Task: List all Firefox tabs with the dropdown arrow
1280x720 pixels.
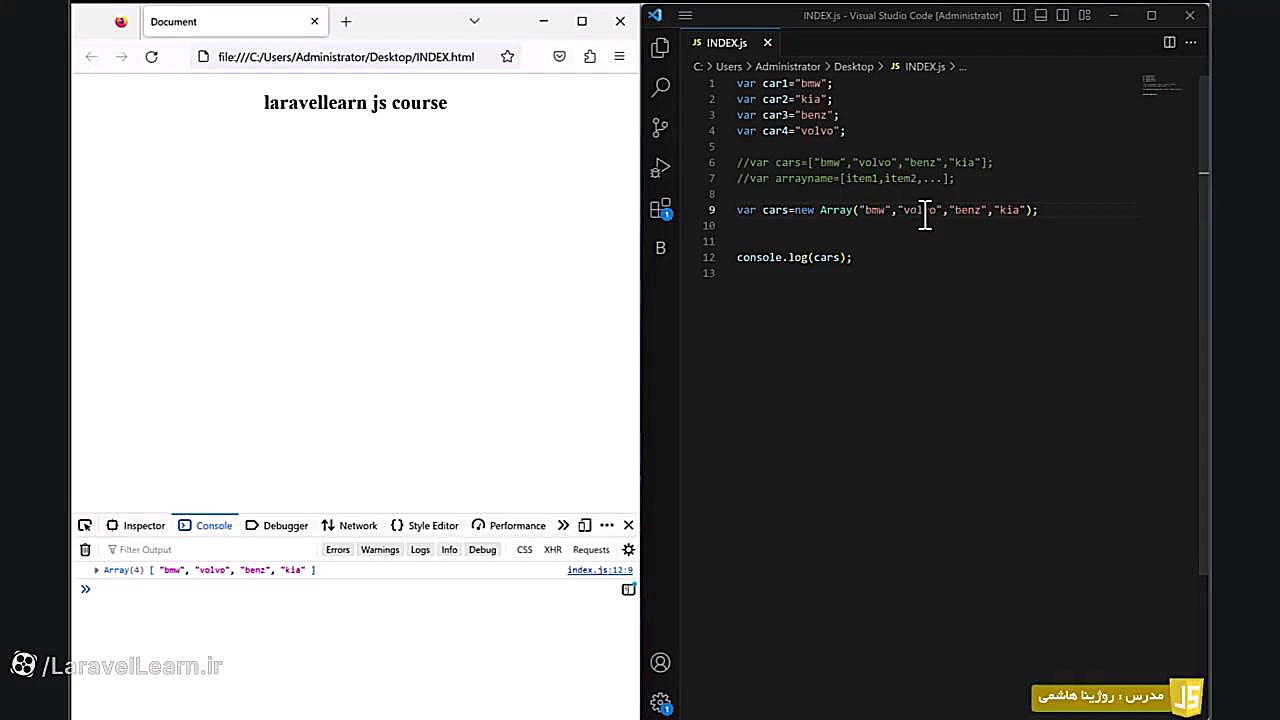Action: (474, 21)
